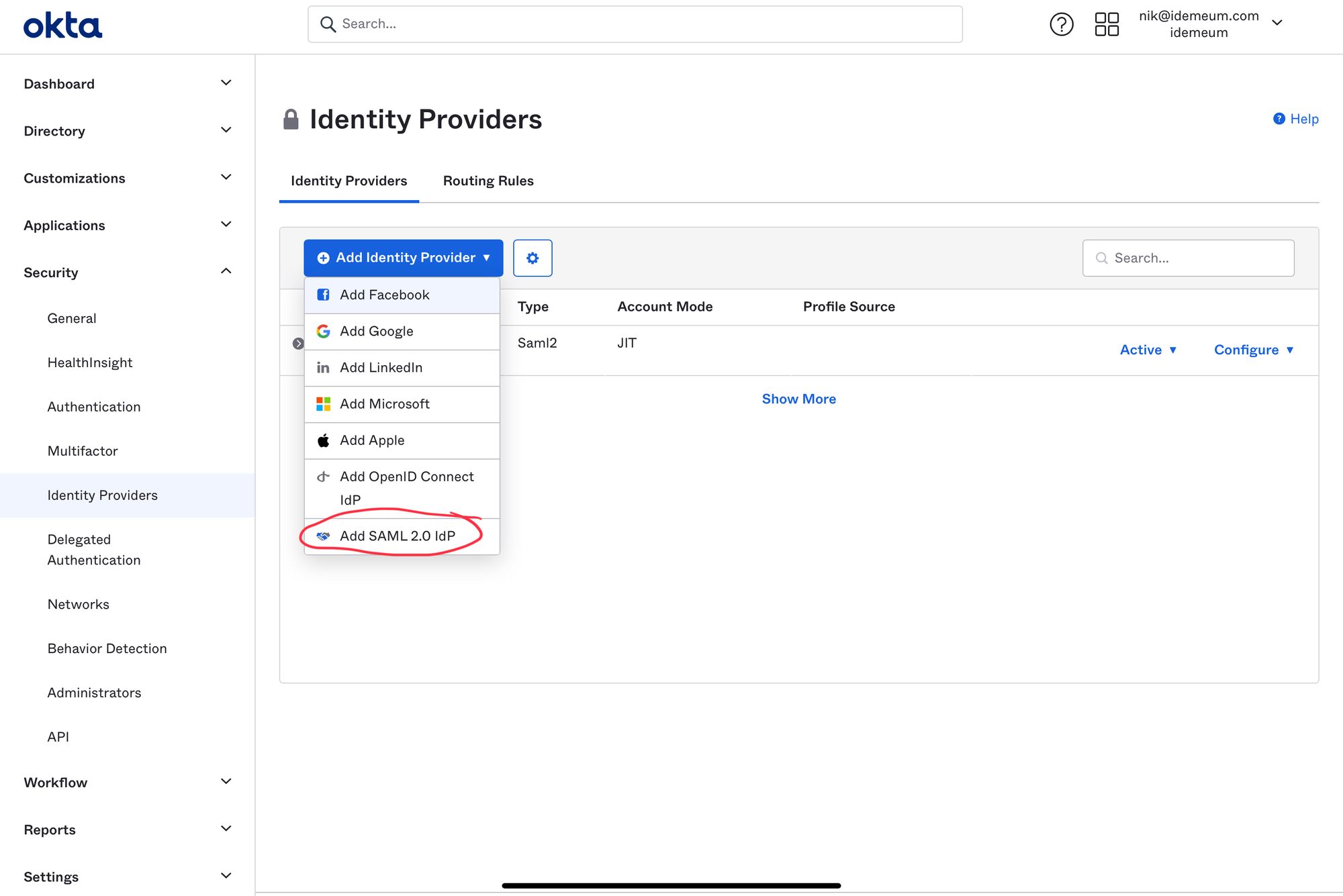Click the LinkedIn icon in dropdown
Viewport: 1343px width, 896px height.
click(x=323, y=368)
